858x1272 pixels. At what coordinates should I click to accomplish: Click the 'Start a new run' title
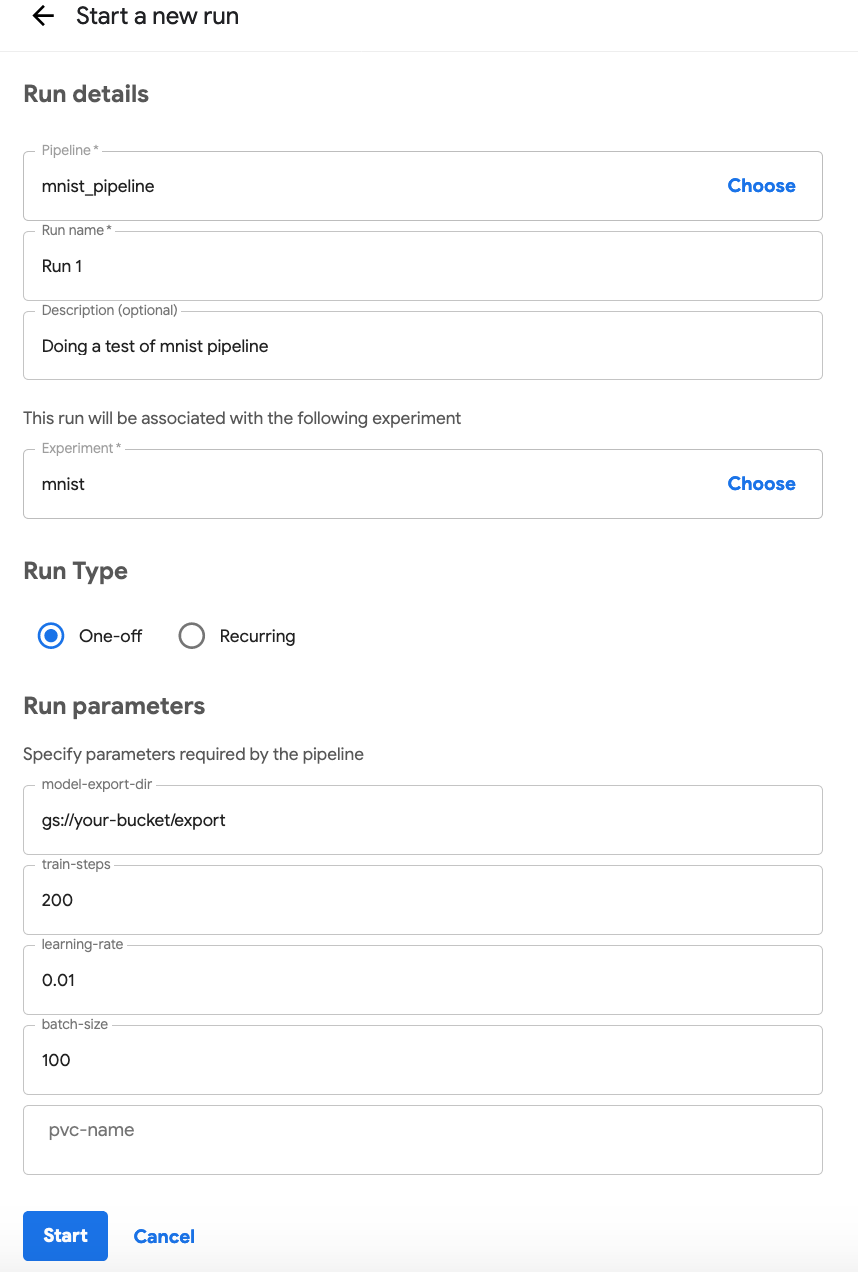(157, 17)
